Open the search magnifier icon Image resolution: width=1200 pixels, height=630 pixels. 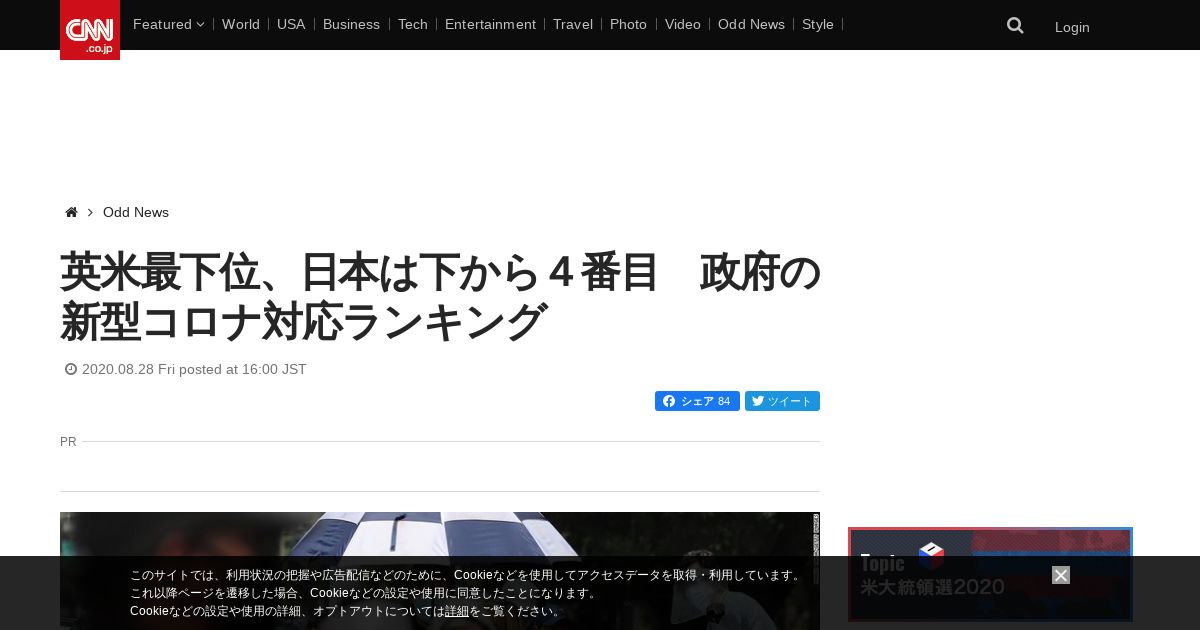pyautogui.click(x=1015, y=26)
